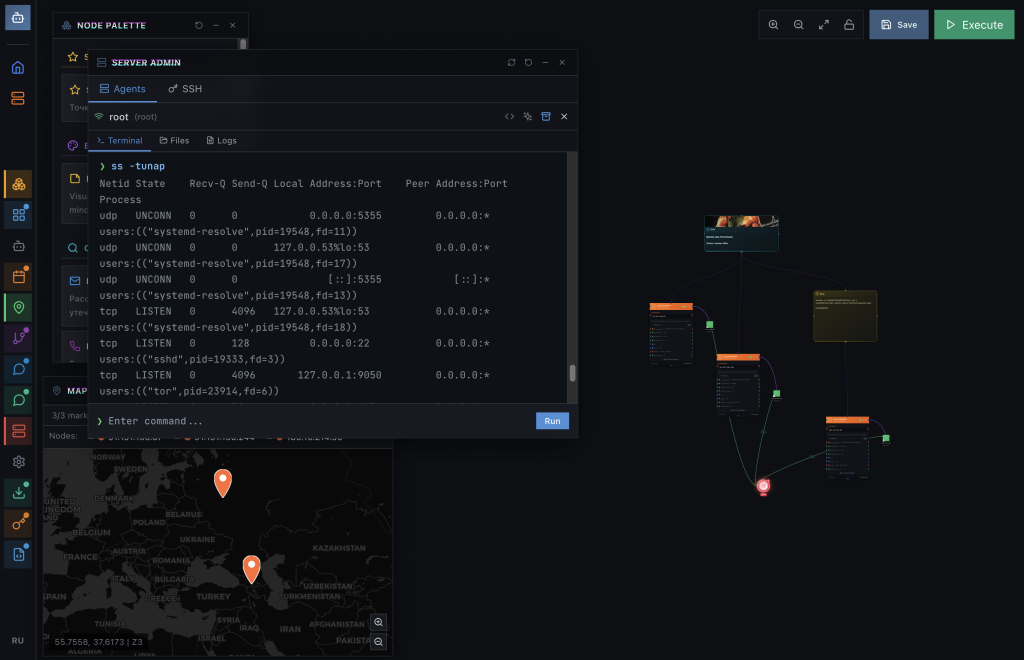Screen dimensions: 1024x660
Task: Open the Logs tab
Action: click(x=221, y=141)
